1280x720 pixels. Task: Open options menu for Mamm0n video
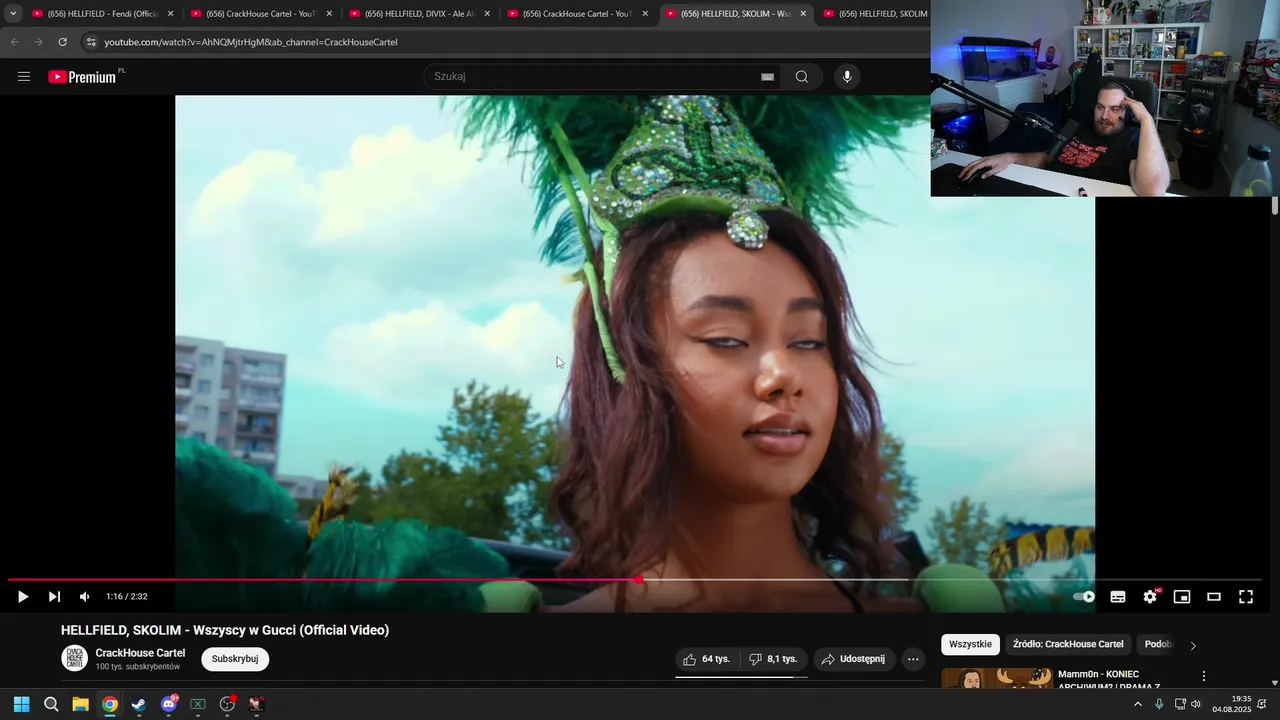coord(1204,676)
